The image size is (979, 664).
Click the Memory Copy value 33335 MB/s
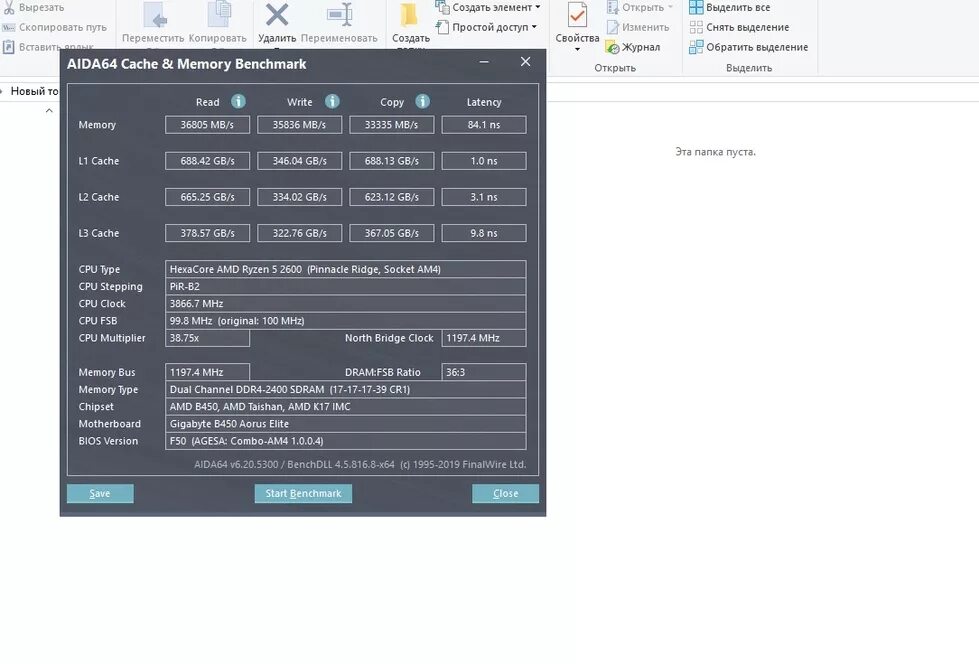tap(391, 125)
